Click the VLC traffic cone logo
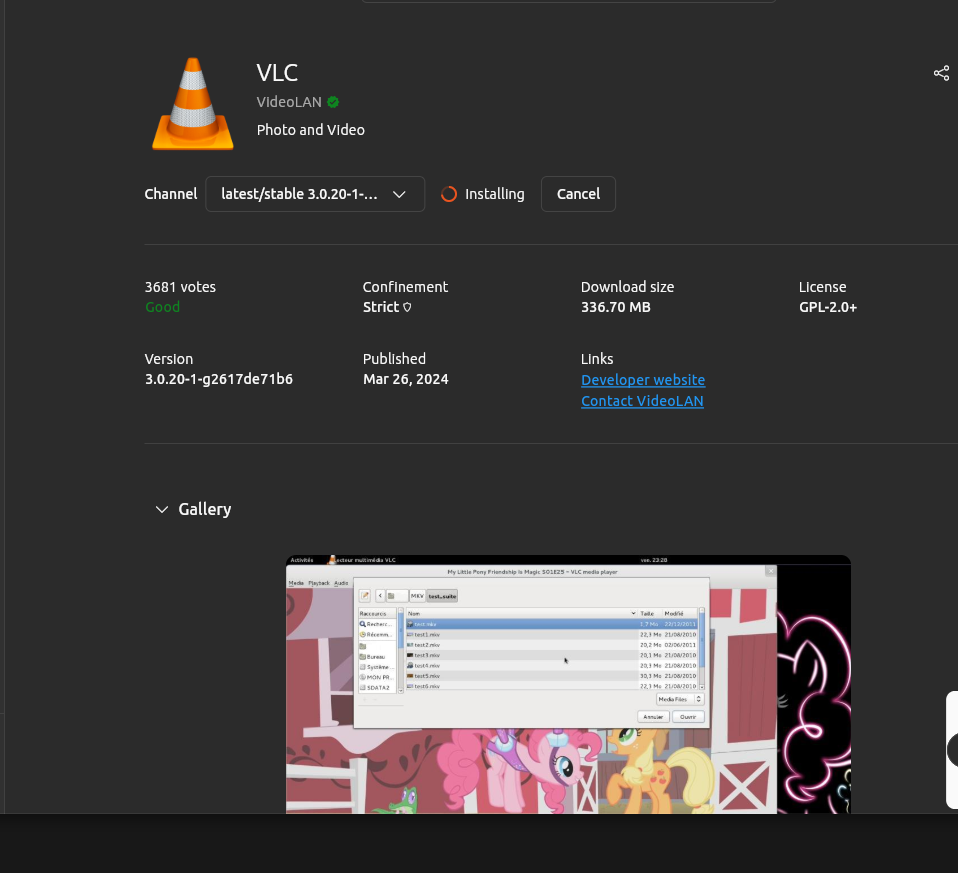The image size is (958, 873). point(192,103)
